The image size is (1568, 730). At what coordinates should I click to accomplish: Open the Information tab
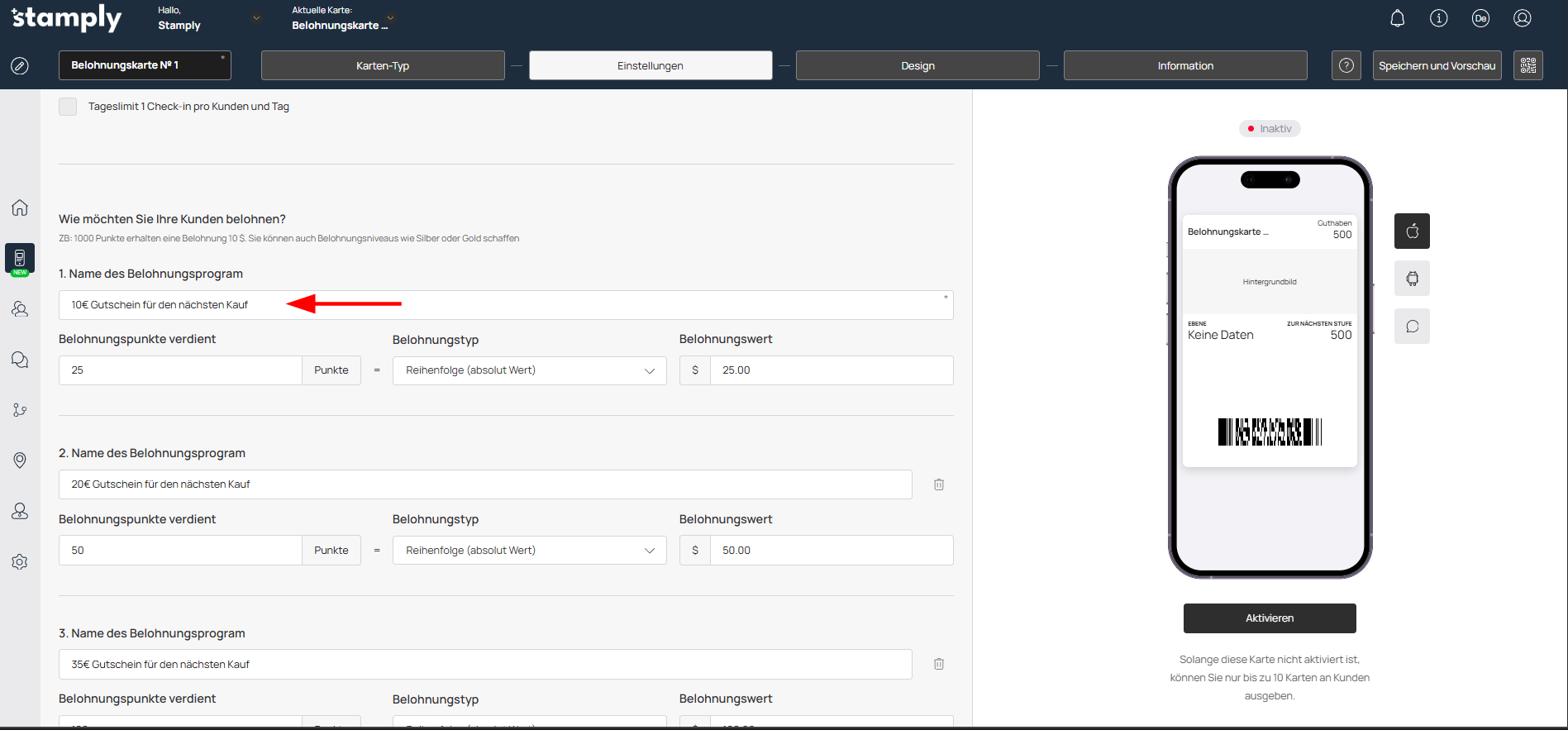tap(1184, 65)
